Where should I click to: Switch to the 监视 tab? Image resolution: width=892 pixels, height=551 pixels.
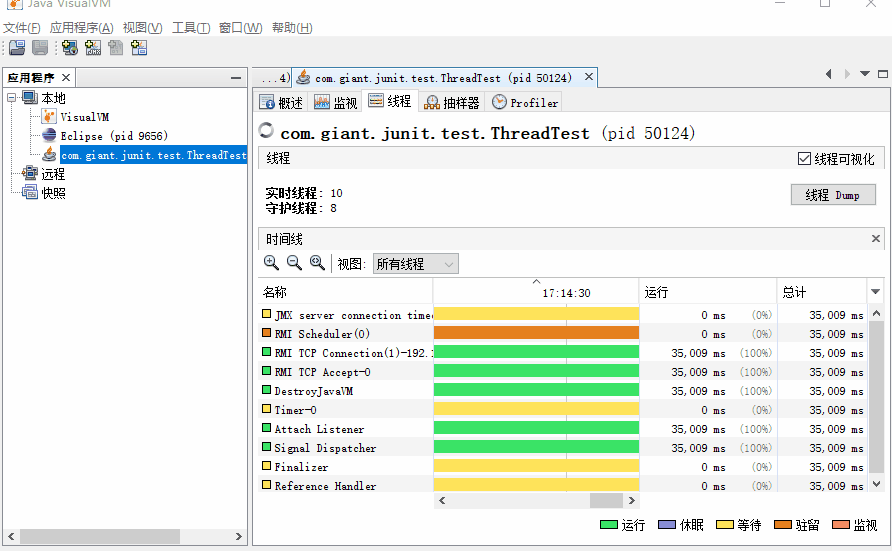[x=335, y=102]
